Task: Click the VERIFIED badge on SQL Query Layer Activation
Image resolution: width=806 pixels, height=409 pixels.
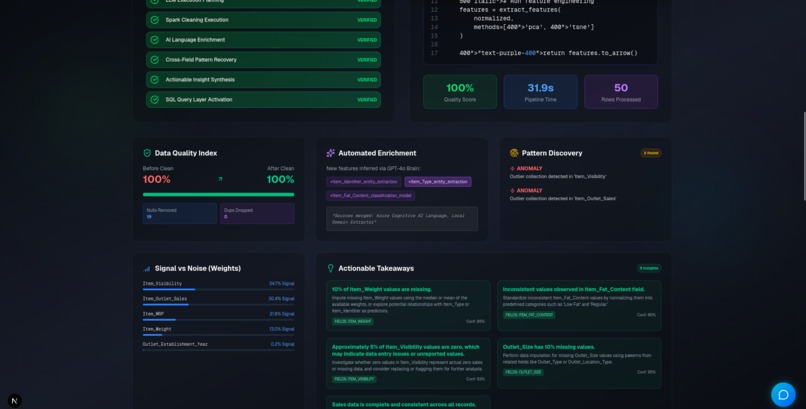Action: click(x=367, y=100)
